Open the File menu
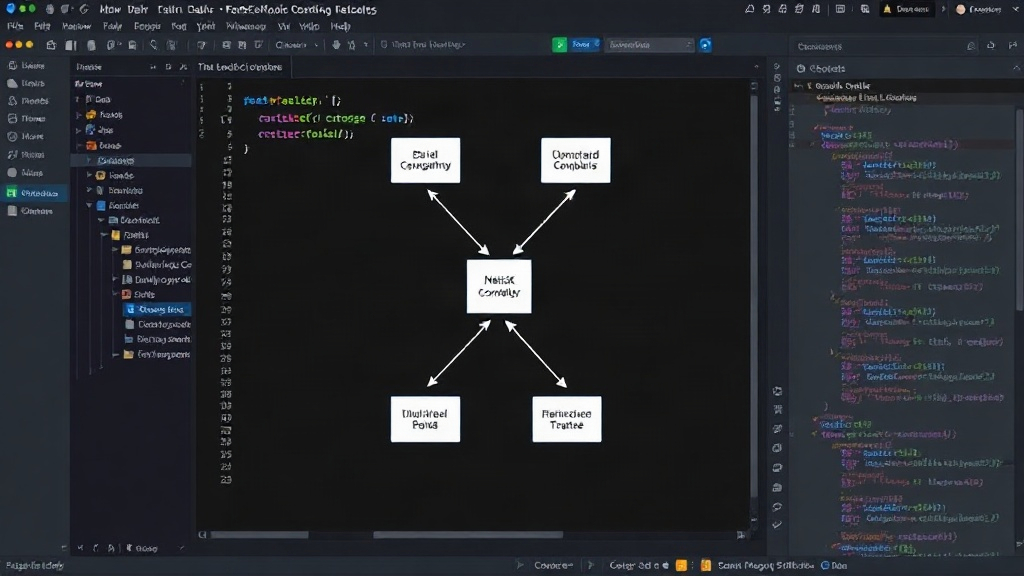This screenshot has height=576, width=1024. 15,26
